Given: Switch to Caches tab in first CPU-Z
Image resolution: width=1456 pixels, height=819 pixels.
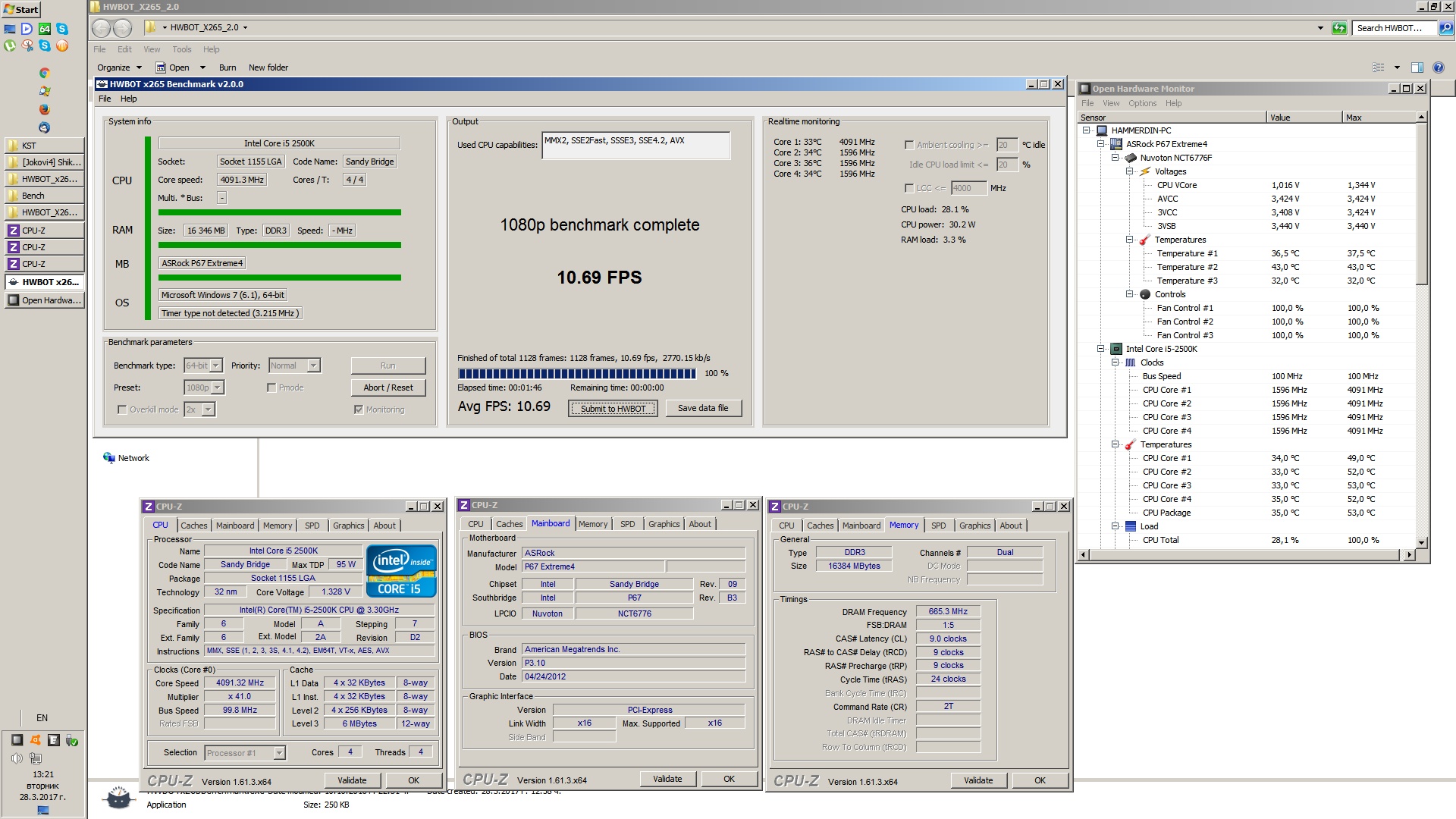Looking at the screenshot, I should [193, 526].
